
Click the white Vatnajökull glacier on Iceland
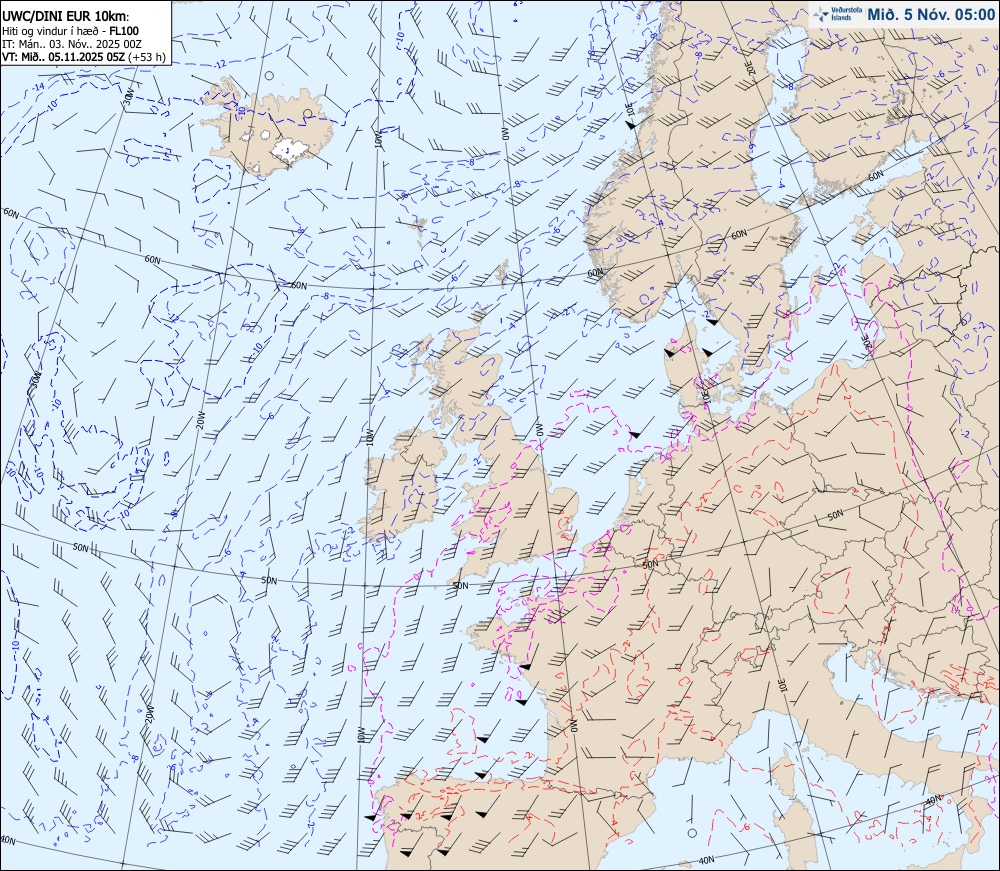coord(290,149)
